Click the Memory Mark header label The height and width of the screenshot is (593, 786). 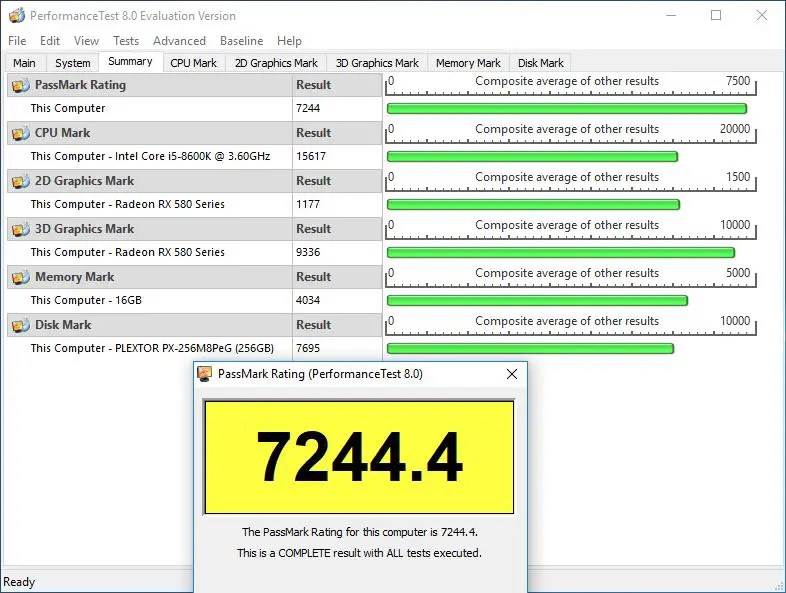[x=75, y=277]
